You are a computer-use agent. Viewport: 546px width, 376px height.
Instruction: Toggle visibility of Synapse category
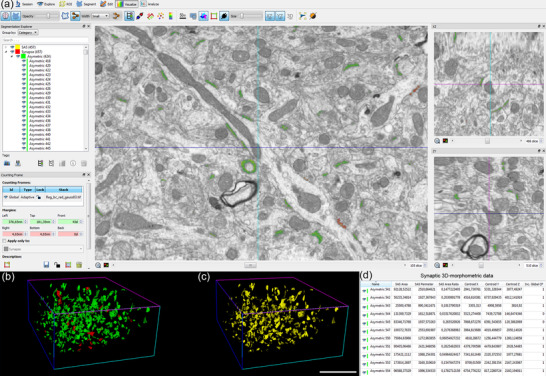[13, 52]
